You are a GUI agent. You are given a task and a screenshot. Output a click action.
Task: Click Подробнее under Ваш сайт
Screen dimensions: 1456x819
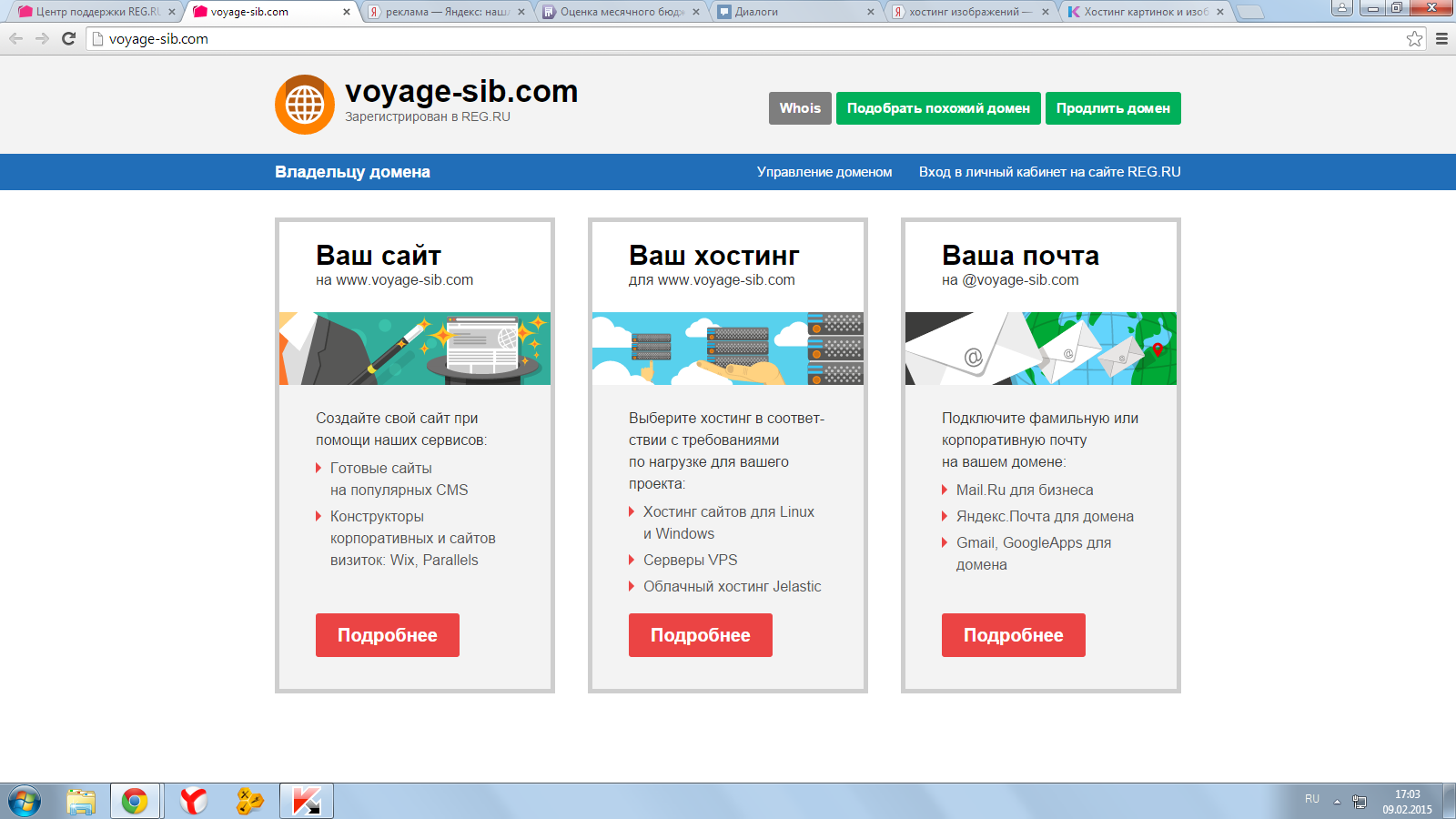pyautogui.click(x=388, y=635)
